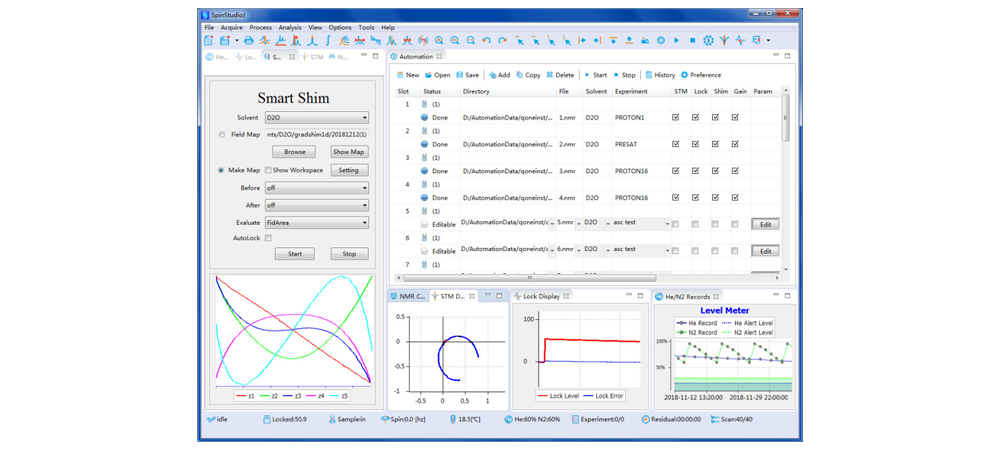The image size is (1000, 450).
Task: Open the Process menu
Action: click(x=260, y=27)
